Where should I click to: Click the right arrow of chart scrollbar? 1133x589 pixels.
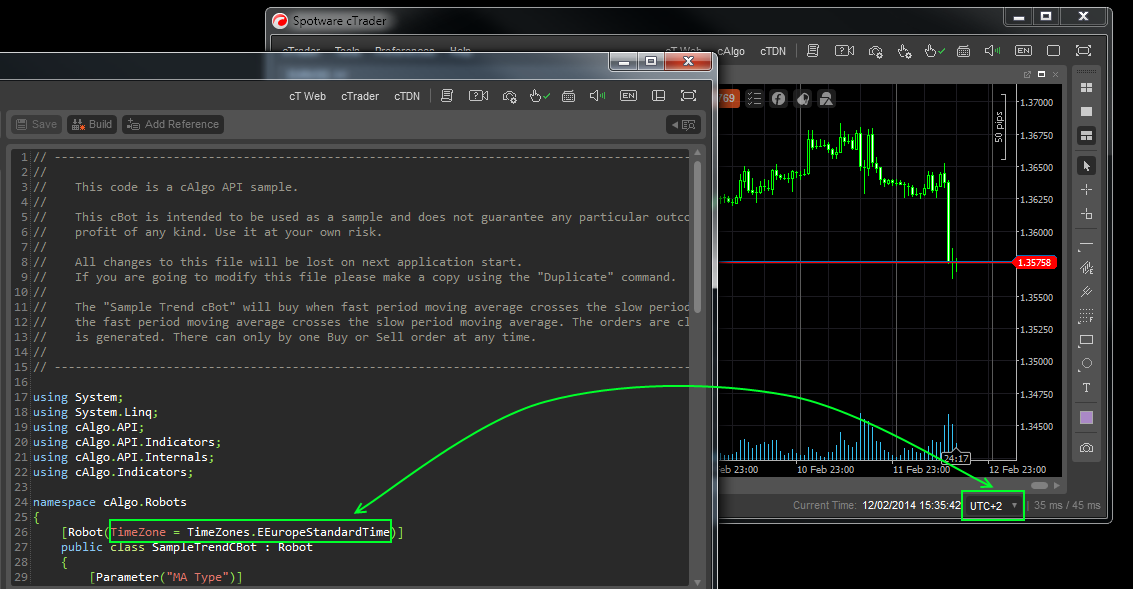(x=1056, y=486)
